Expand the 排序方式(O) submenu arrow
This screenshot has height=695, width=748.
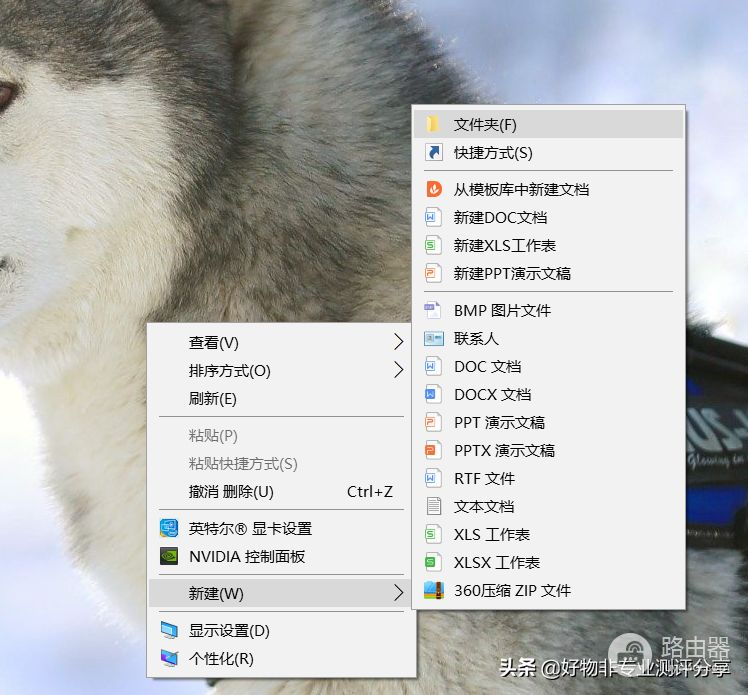[x=398, y=371]
